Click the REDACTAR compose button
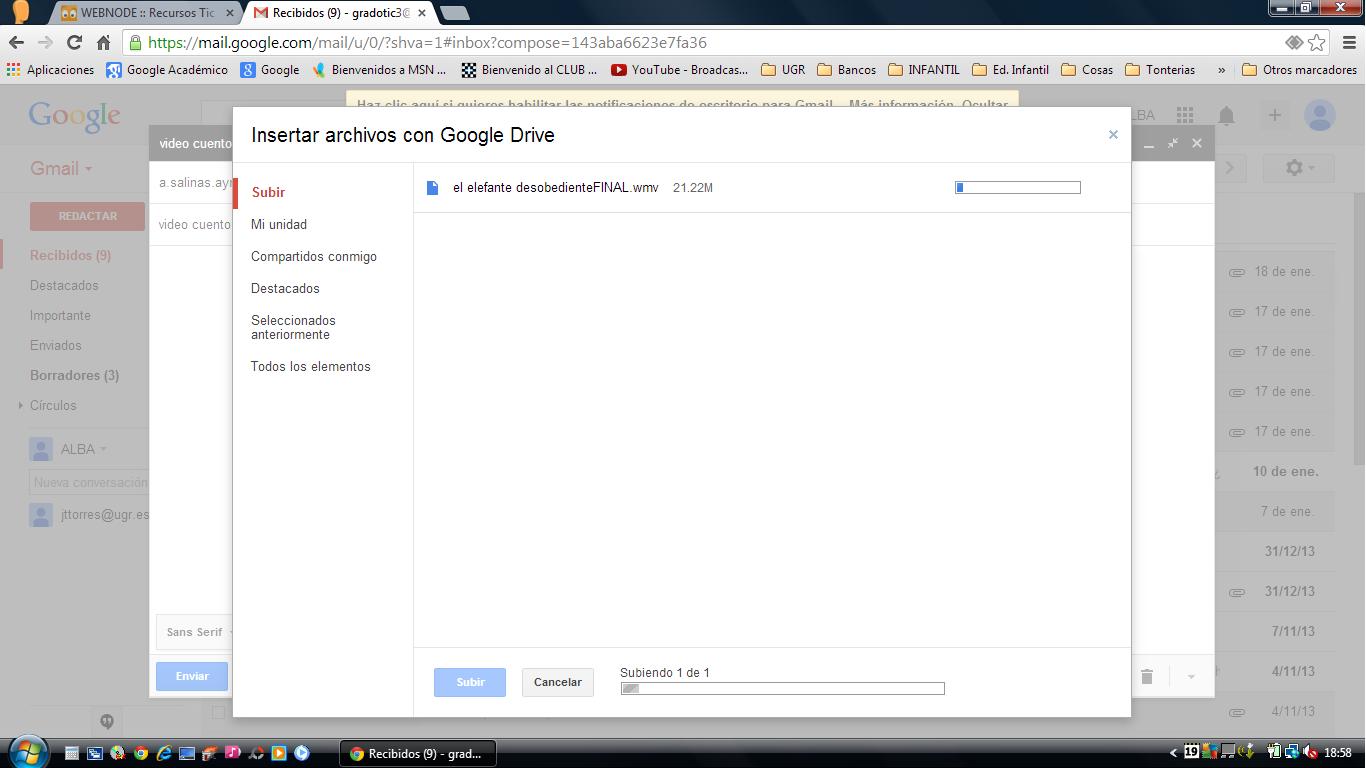Image resolution: width=1366 pixels, height=768 pixels. pos(87,216)
